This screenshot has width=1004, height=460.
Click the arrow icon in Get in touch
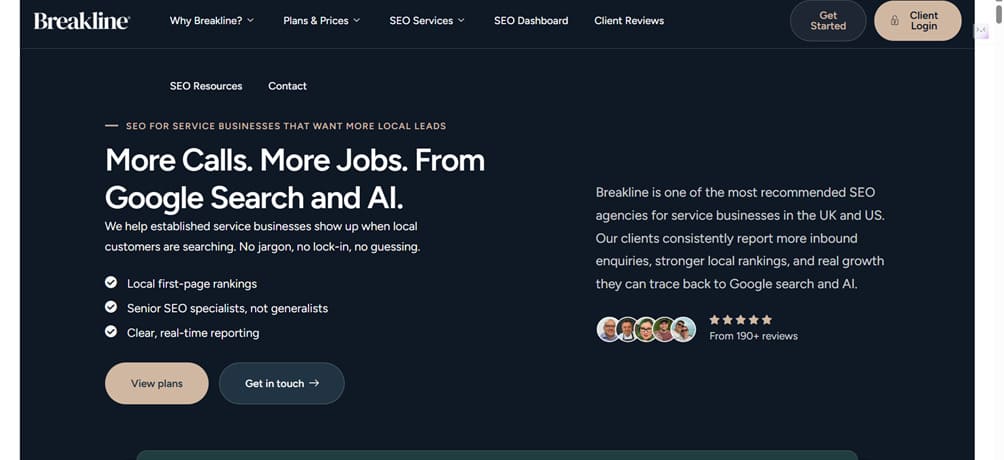click(315, 383)
